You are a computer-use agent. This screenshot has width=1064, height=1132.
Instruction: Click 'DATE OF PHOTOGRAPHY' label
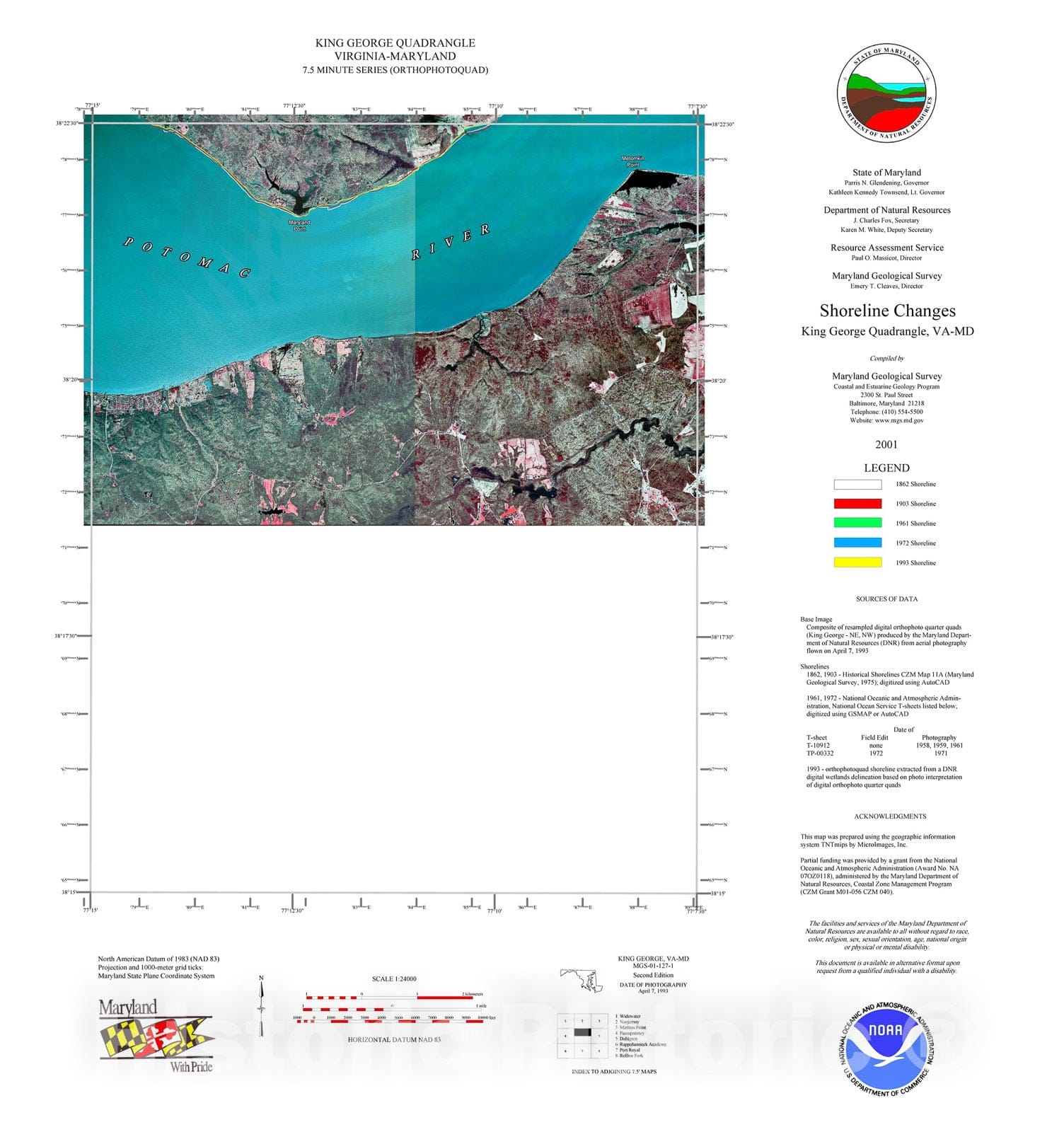(653, 985)
